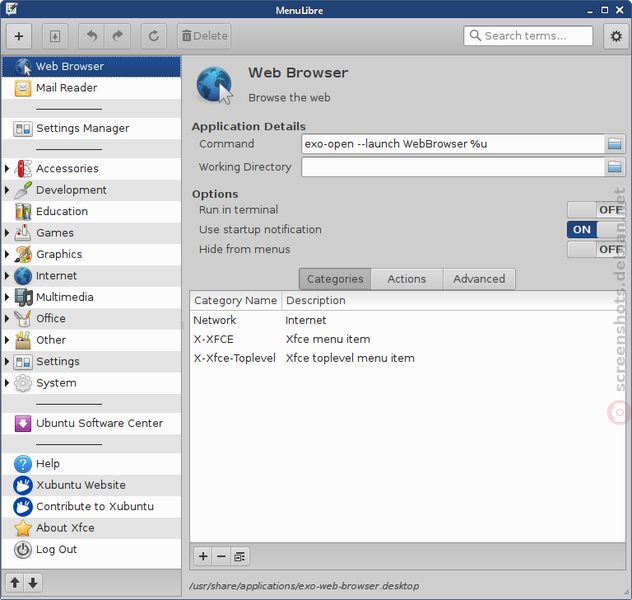Click the magnifier in search box

[476, 35]
